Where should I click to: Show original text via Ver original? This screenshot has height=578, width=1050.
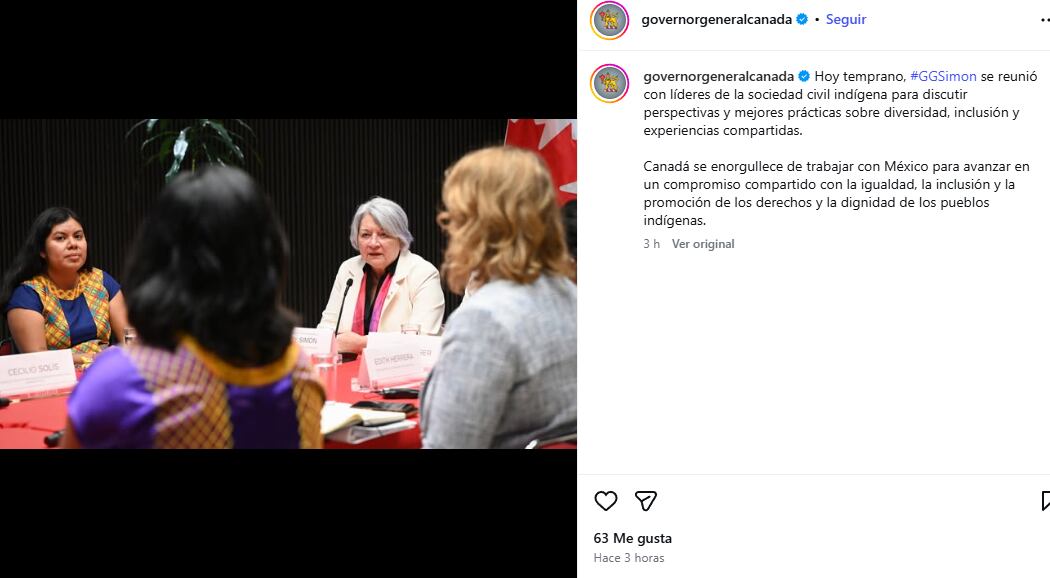coord(703,244)
